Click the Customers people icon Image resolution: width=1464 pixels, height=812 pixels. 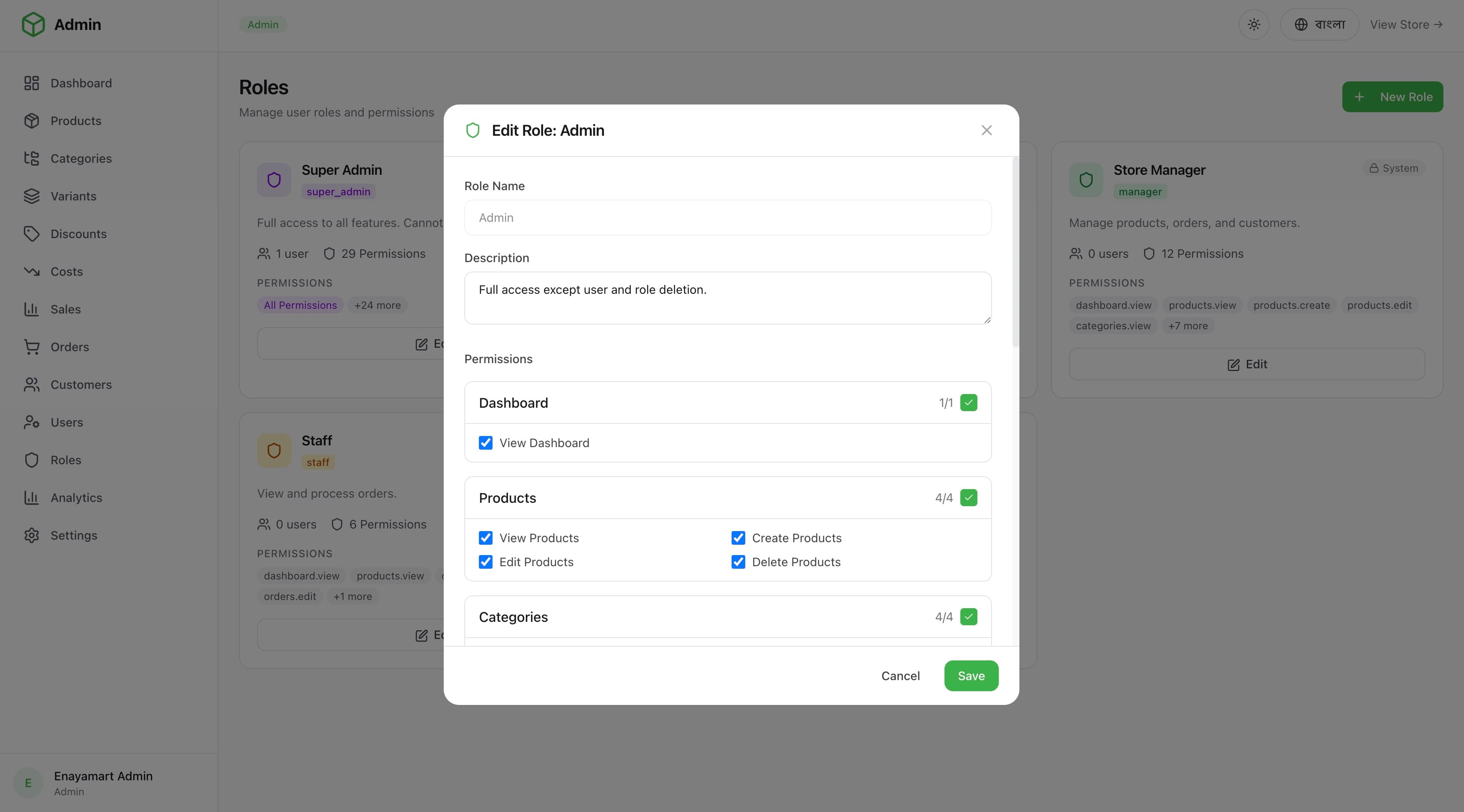[32, 385]
